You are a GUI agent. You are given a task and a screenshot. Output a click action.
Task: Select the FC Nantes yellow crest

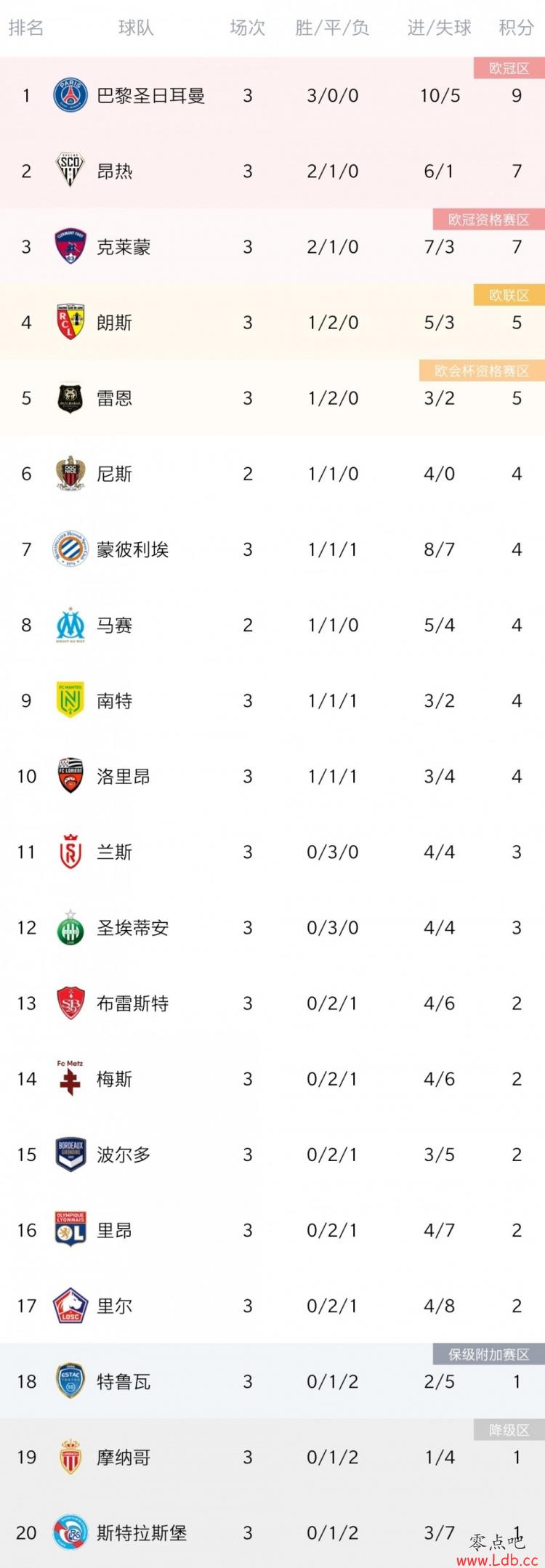pyautogui.click(x=70, y=700)
